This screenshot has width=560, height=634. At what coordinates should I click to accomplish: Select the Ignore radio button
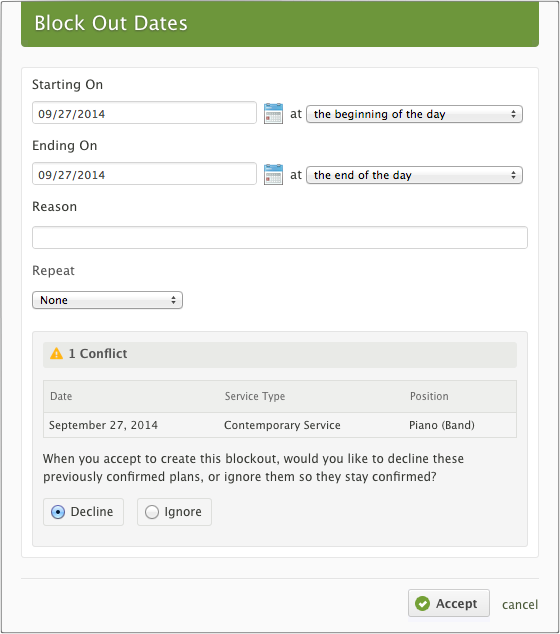click(152, 512)
